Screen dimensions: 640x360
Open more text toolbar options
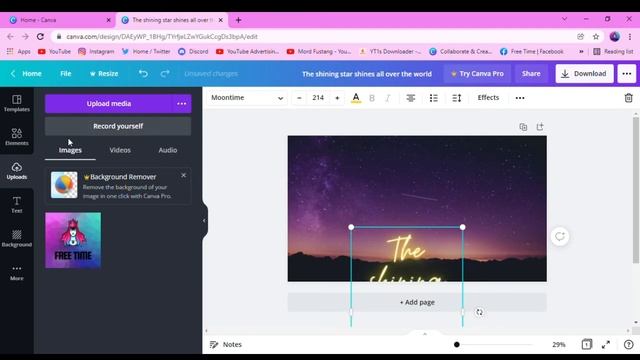[x=520, y=98]
